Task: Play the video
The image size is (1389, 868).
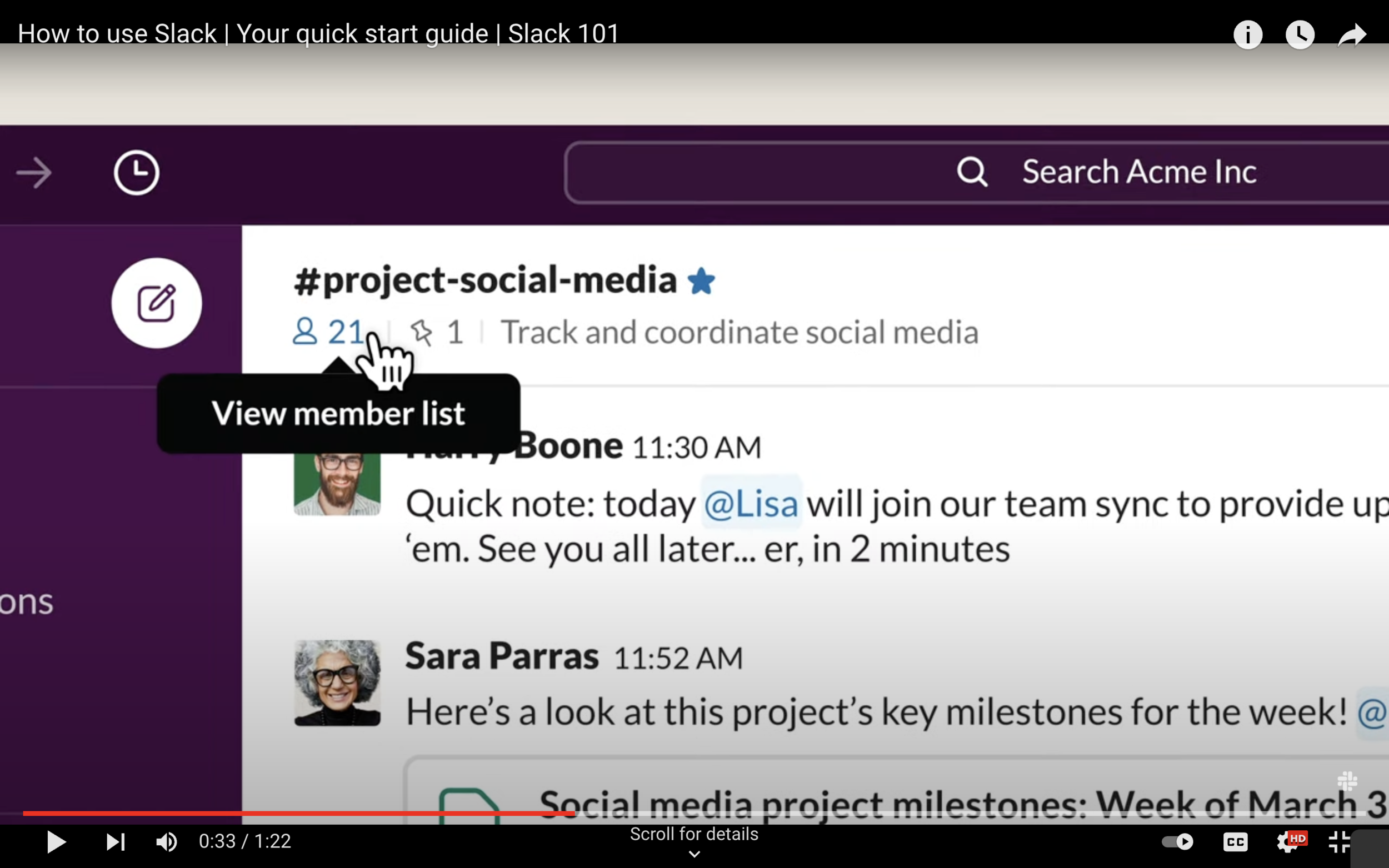Action: click(x=56, y=841)
